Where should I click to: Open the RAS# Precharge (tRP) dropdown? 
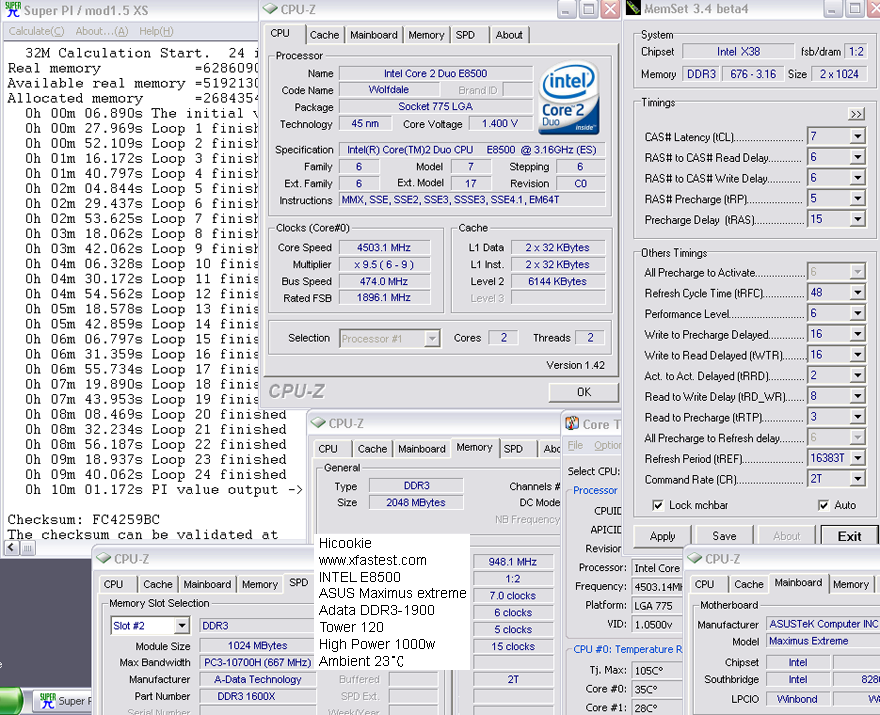[858, 199]
